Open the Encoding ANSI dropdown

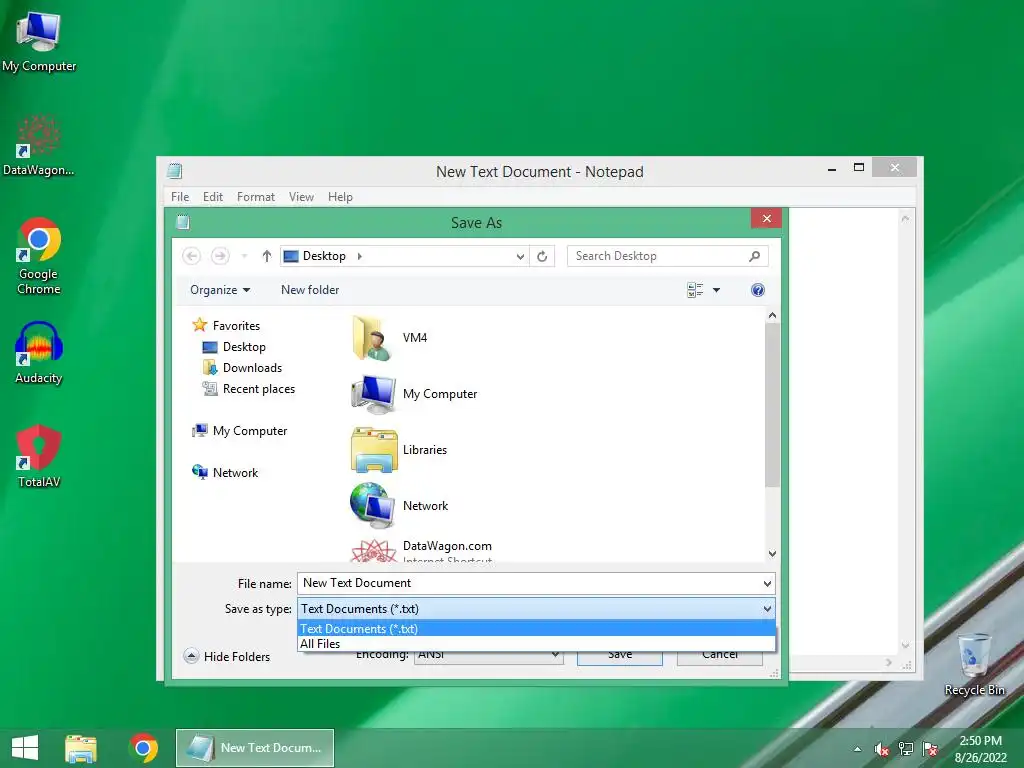[488, 654]
